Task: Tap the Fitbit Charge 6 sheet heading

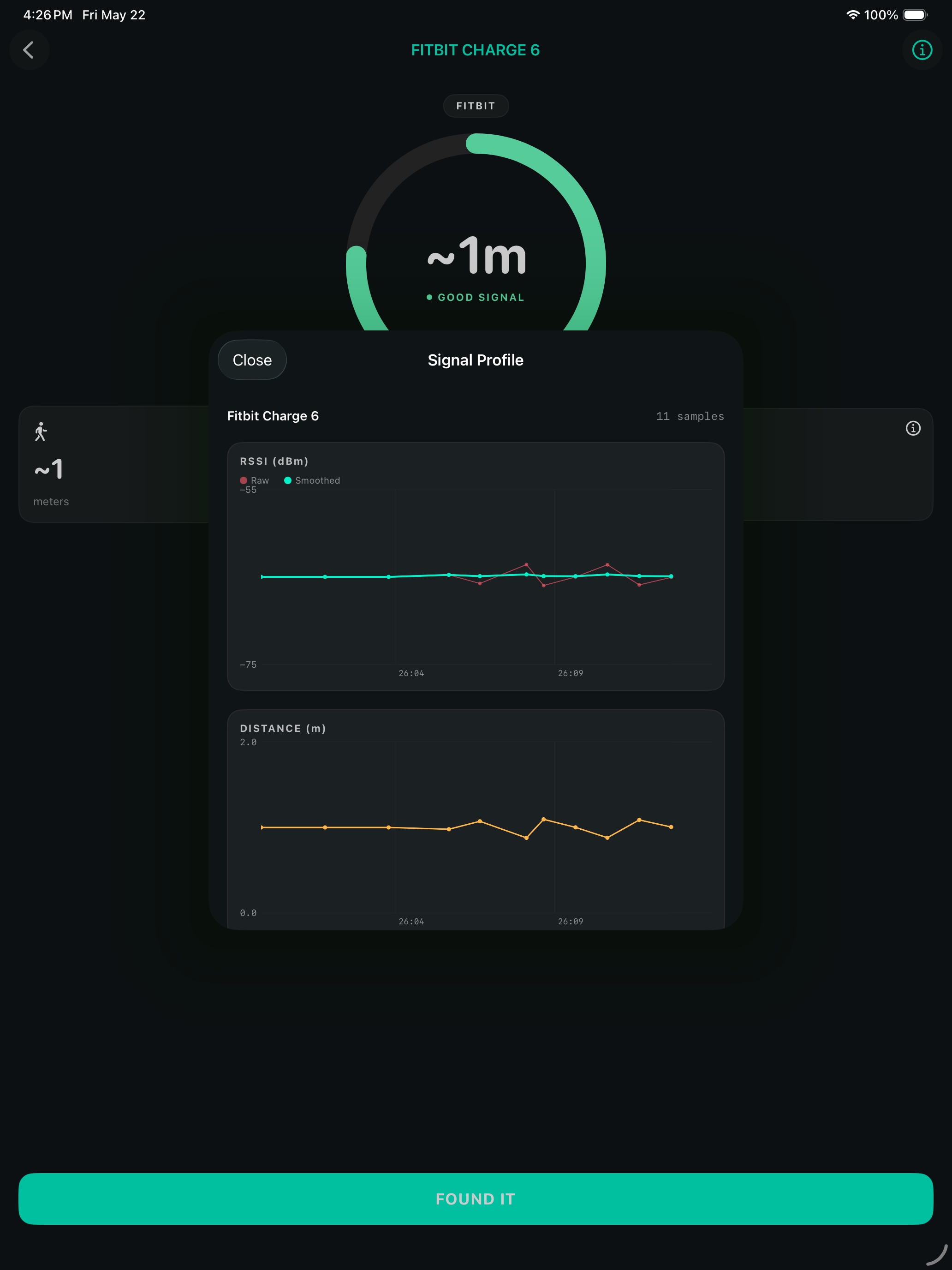Action: (x=273, y=416)
